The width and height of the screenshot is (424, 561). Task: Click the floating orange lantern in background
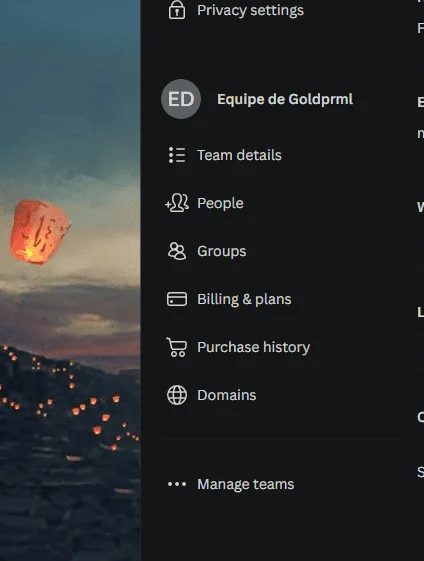coord(40,232)
